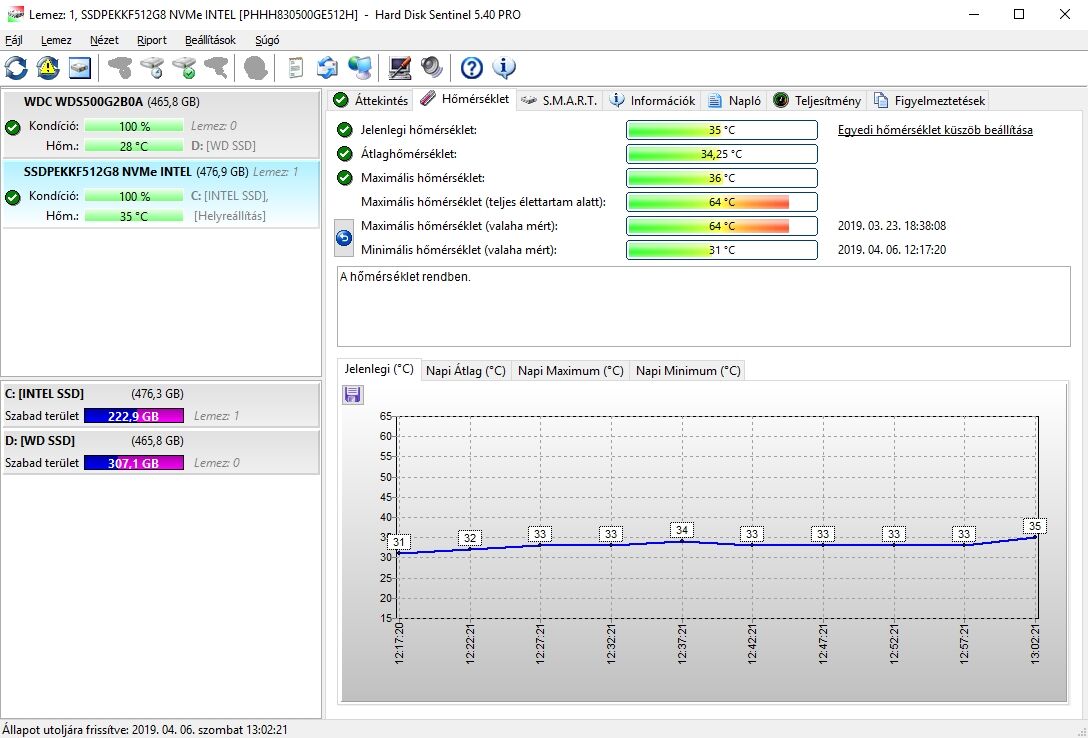The height and width of the screenshot is (738, 1088).
Task: Click the [Helyreállítás] partition label
Action: click(x=230, y=216)
